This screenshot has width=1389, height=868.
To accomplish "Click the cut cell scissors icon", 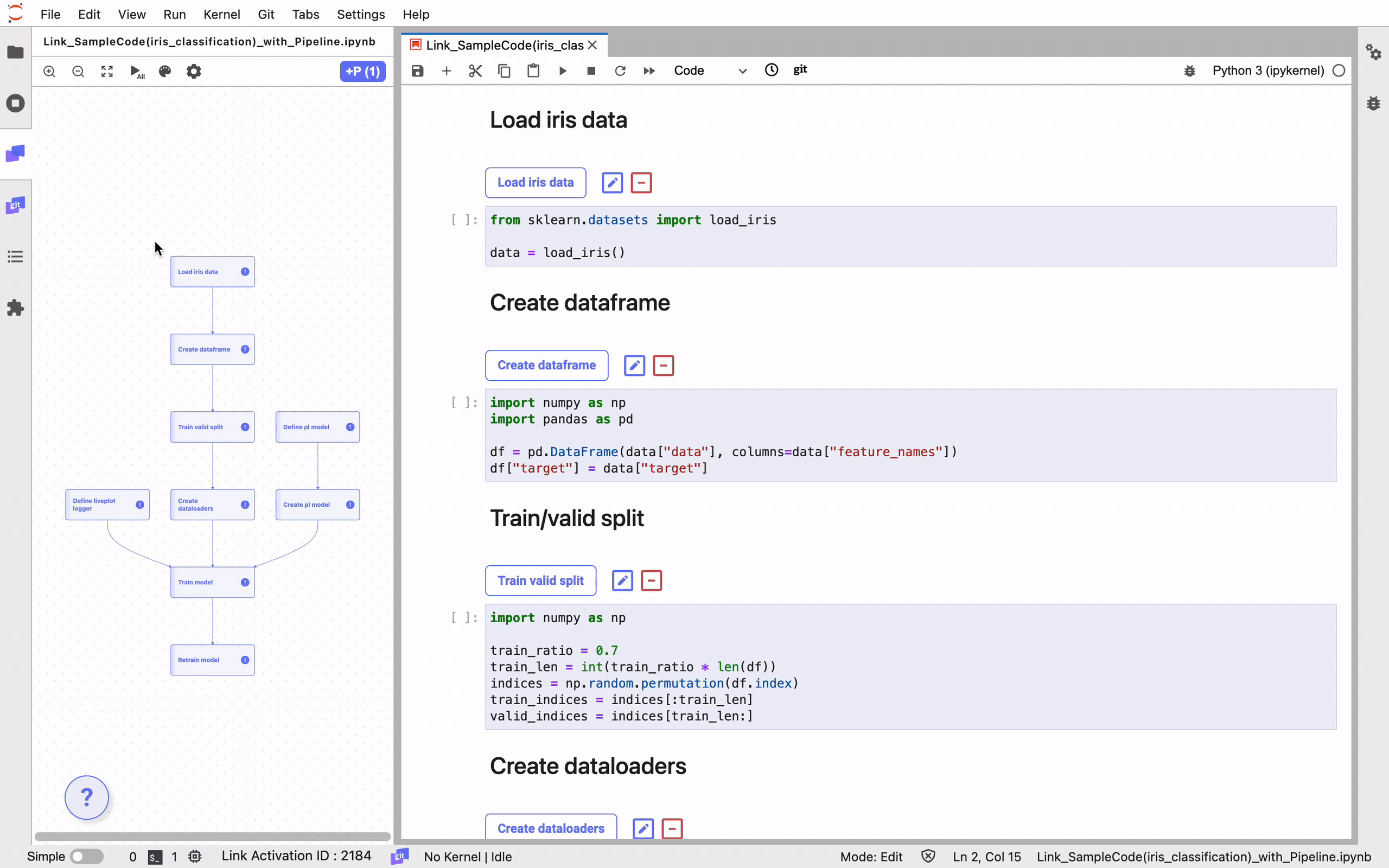I will coord(475,71).
